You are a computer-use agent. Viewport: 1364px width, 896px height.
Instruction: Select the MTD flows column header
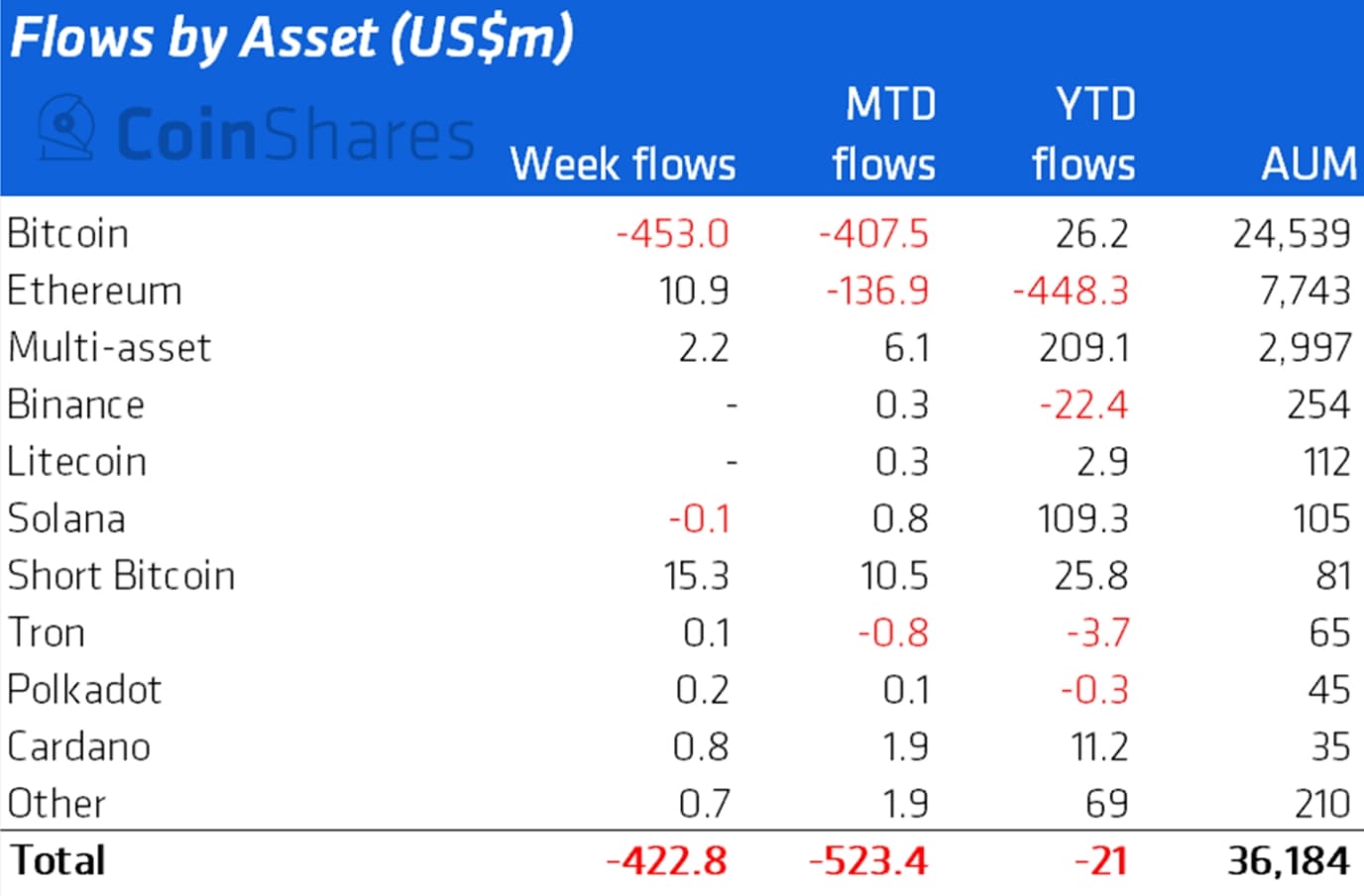tap(884, 134)
